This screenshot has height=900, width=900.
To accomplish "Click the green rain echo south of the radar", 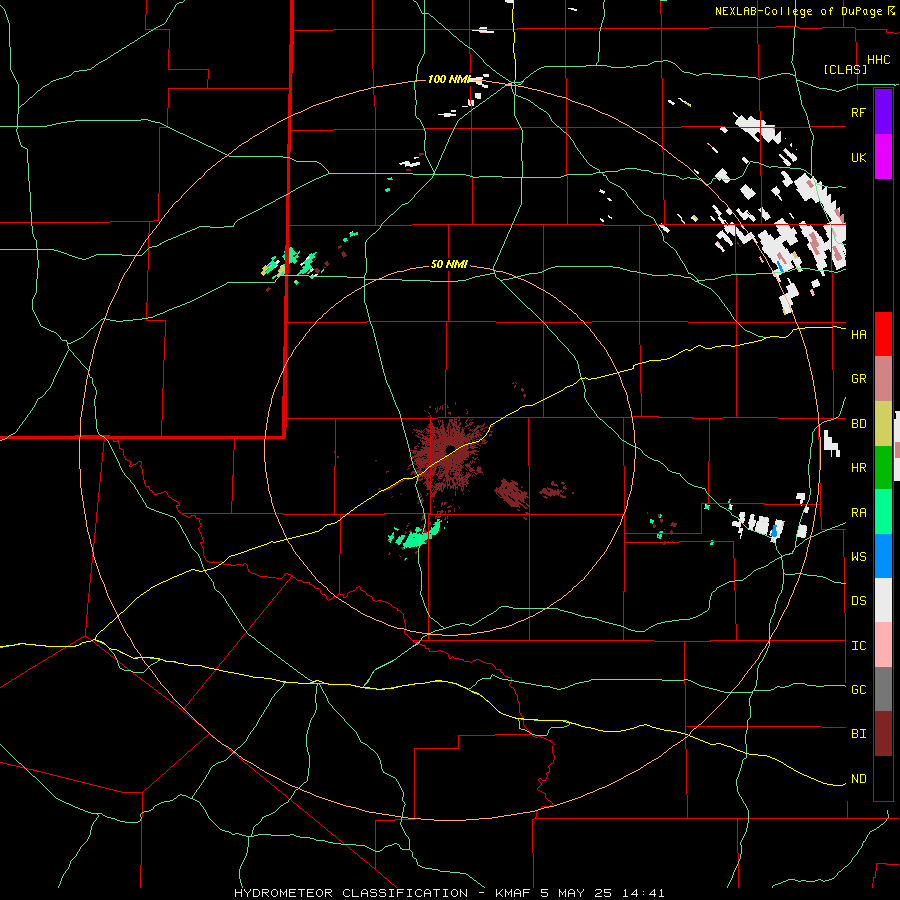I will pyautogui.click(x=416, y=536).
